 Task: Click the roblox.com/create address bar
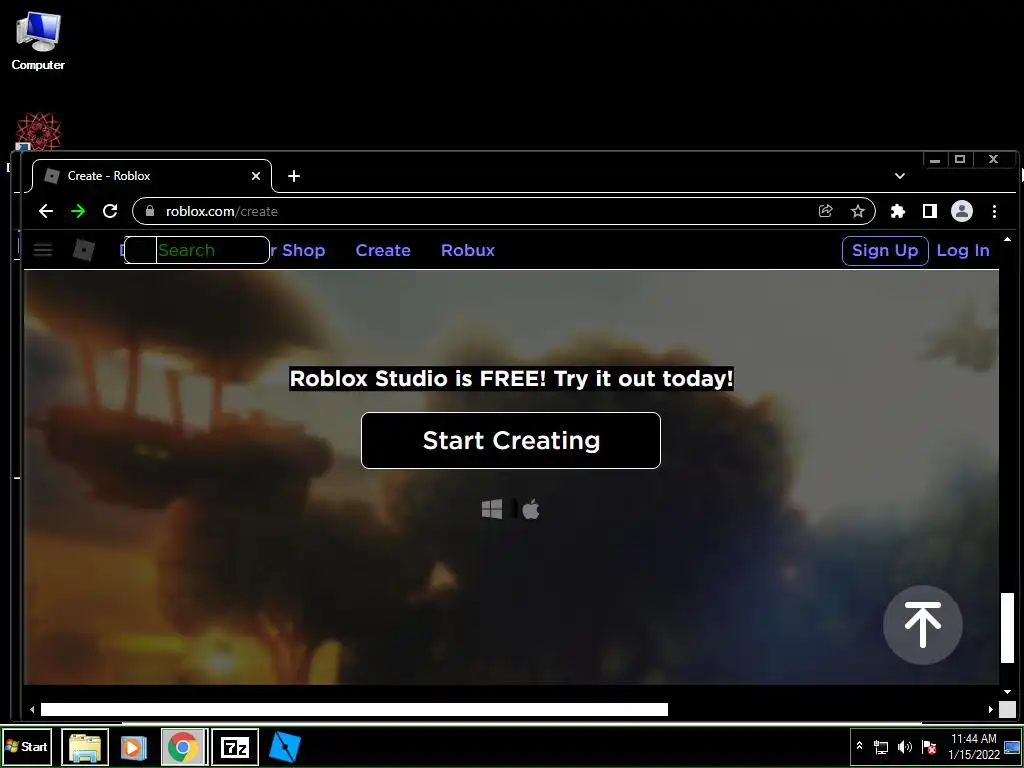(503, 211)
